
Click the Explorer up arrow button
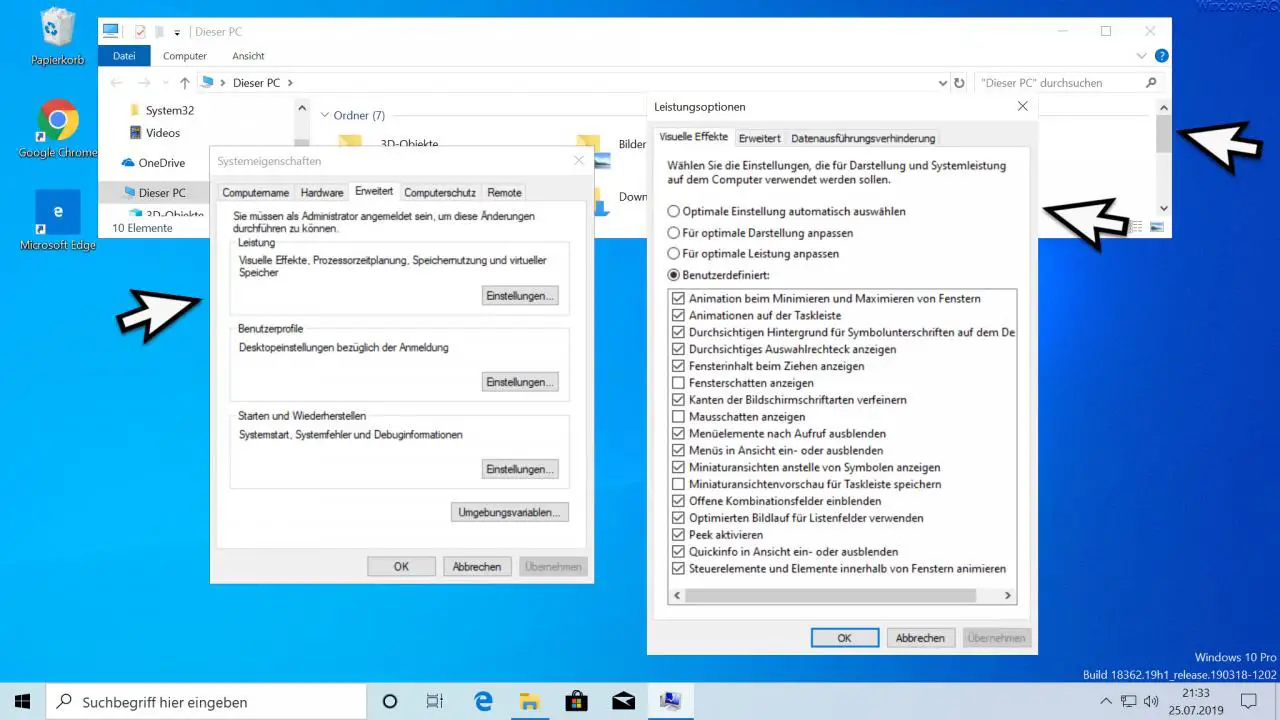point(185,83)
